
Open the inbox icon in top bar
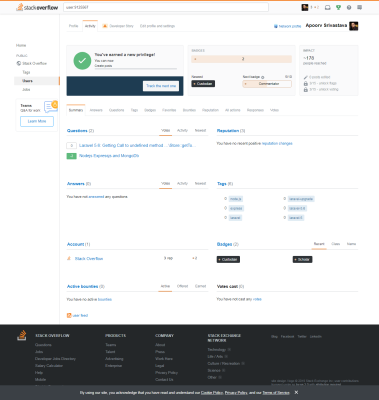pyautogui.click(x=327, y=7)
